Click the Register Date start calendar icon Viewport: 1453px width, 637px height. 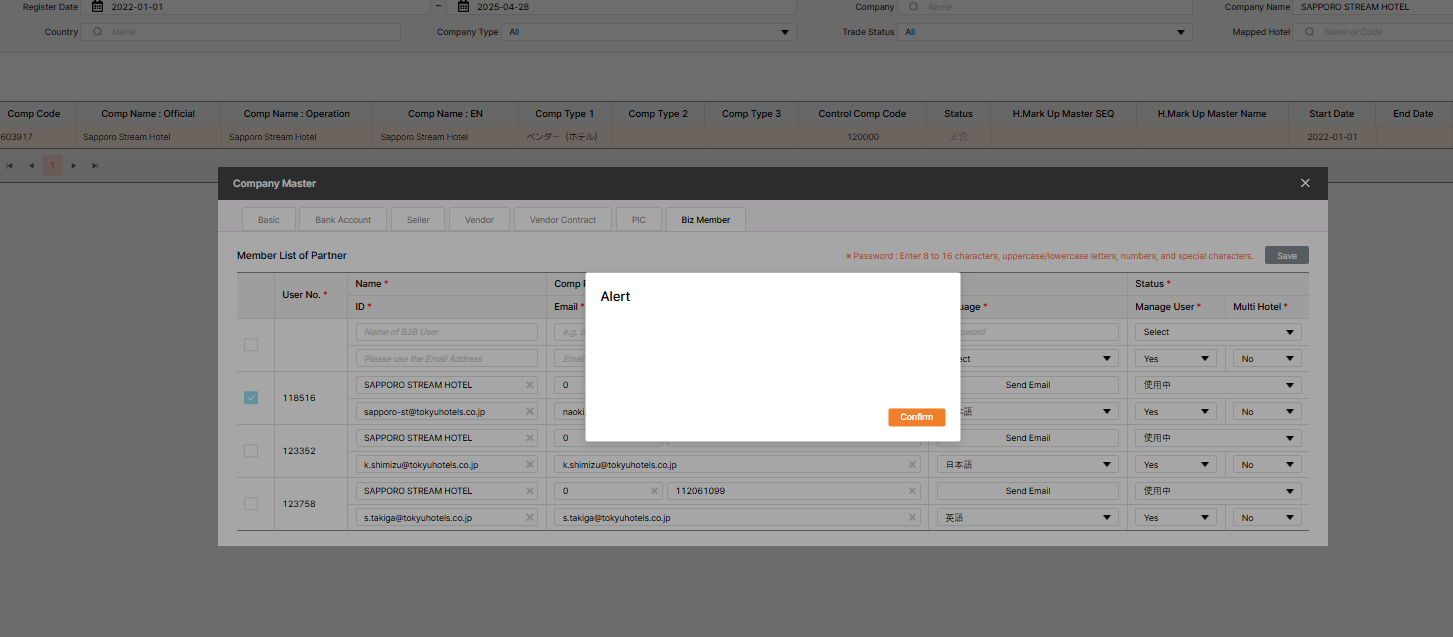pyautogui.click(x=97, y=7)
